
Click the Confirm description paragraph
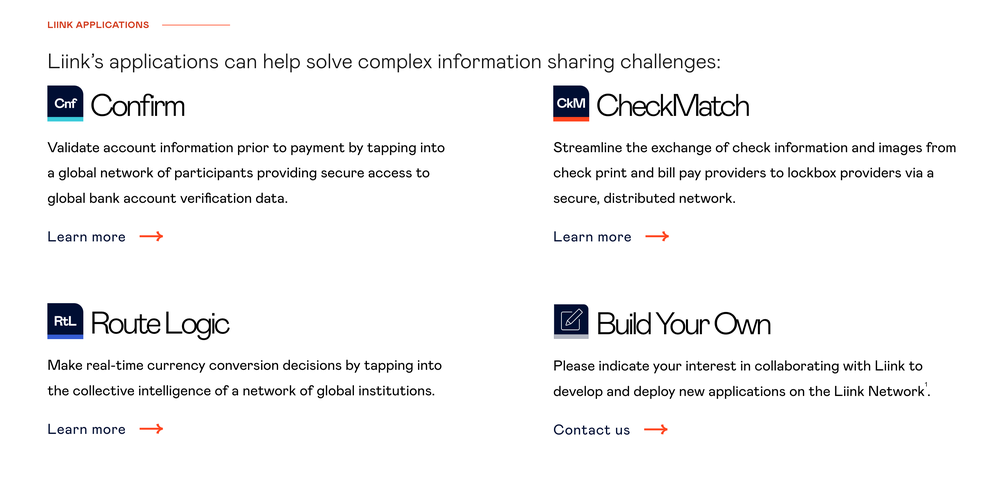coord(246,173)
